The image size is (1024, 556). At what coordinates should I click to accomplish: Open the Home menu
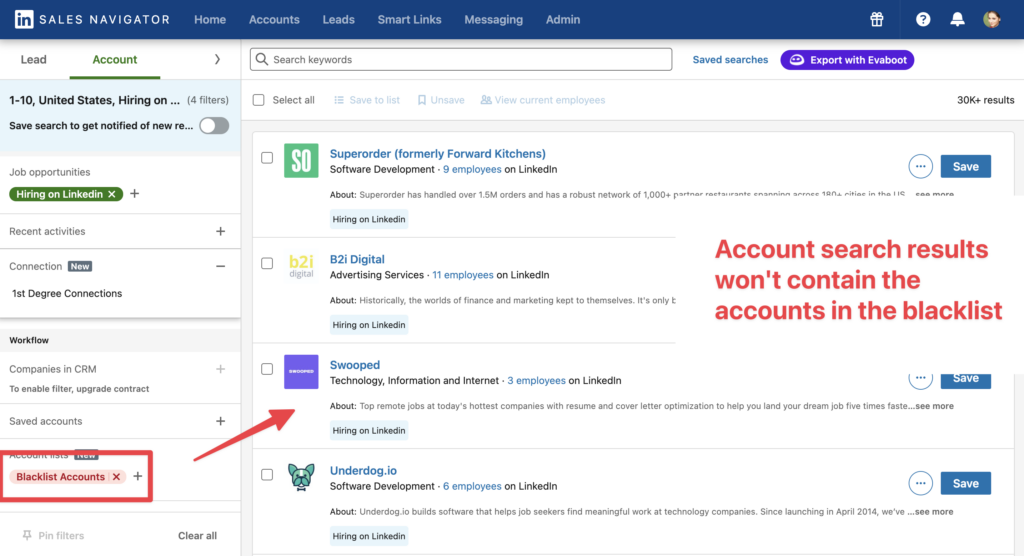[x=210, y=20]
